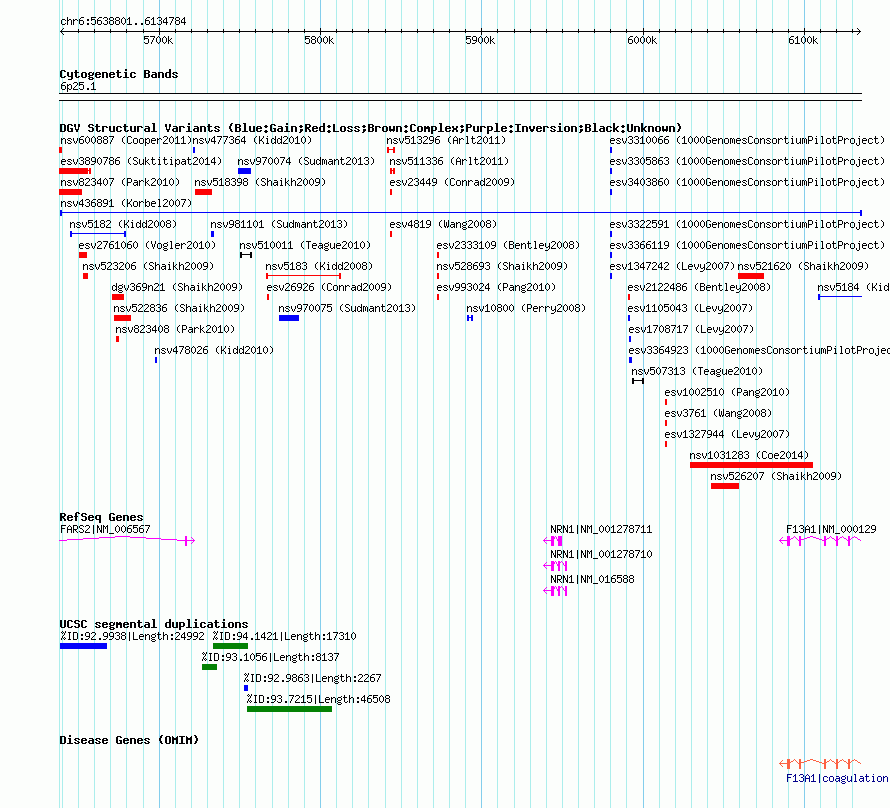Click the esv26926 (Conrad2009) label
This screenshot has height=808, width=890.
tap(329, 287)
